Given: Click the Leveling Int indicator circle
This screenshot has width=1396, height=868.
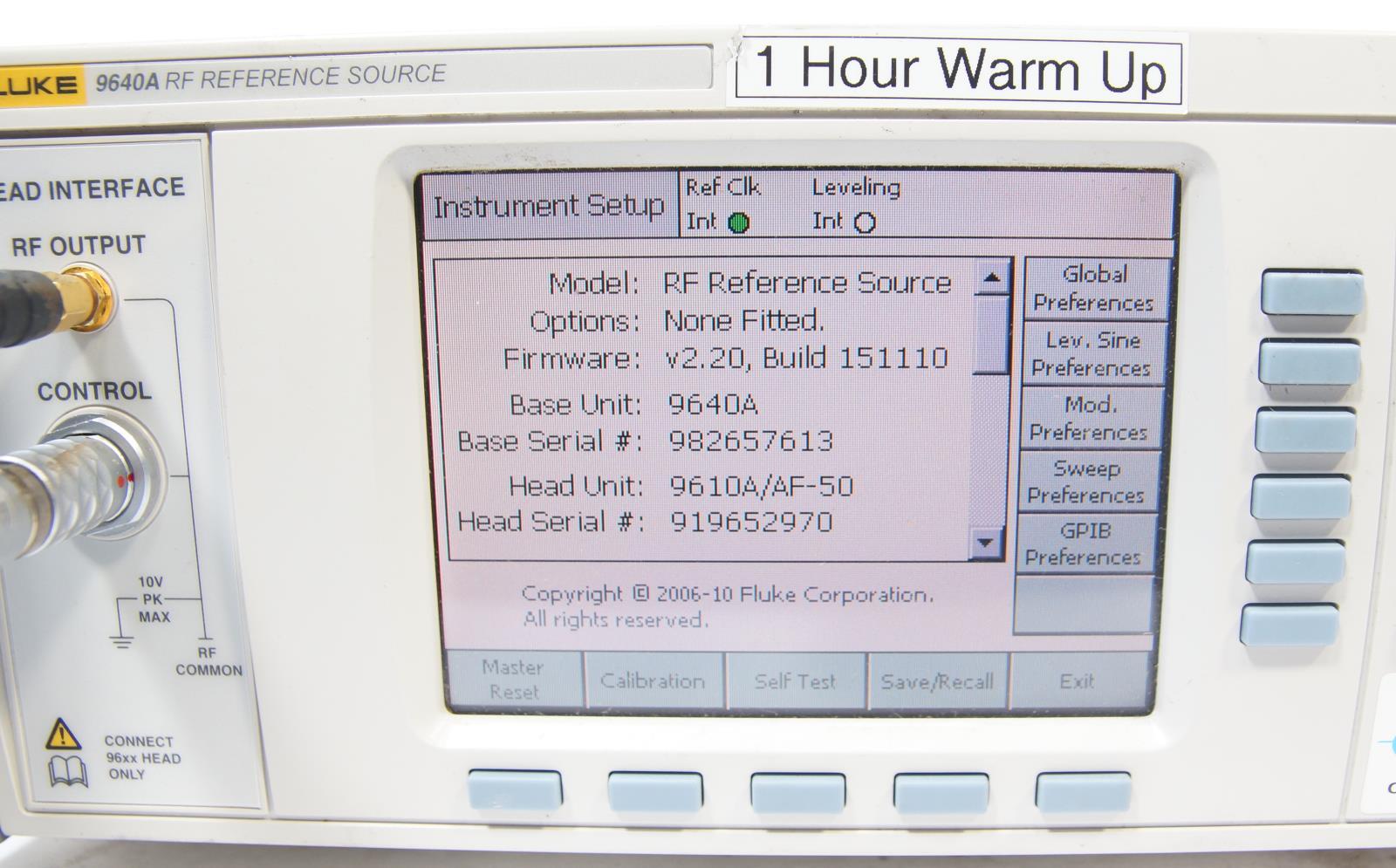Looking at the screenshot, I should pos(865,222).
